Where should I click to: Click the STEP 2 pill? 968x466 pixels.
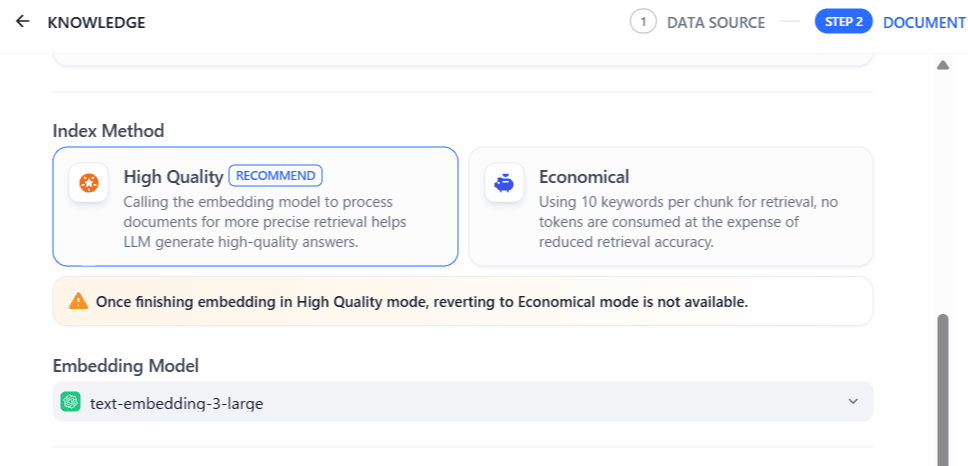[843, 22]
